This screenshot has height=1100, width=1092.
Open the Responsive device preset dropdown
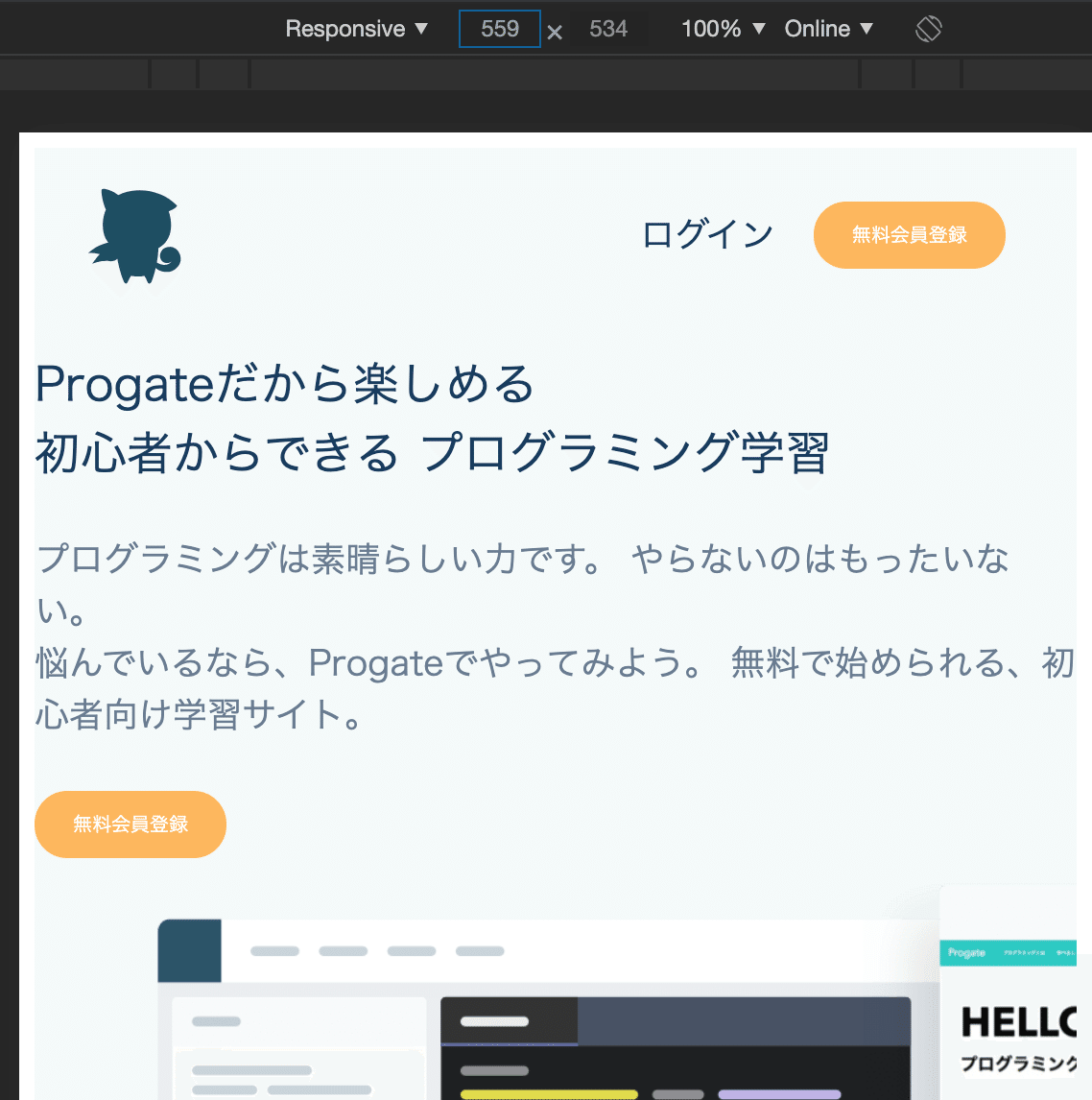356,29
